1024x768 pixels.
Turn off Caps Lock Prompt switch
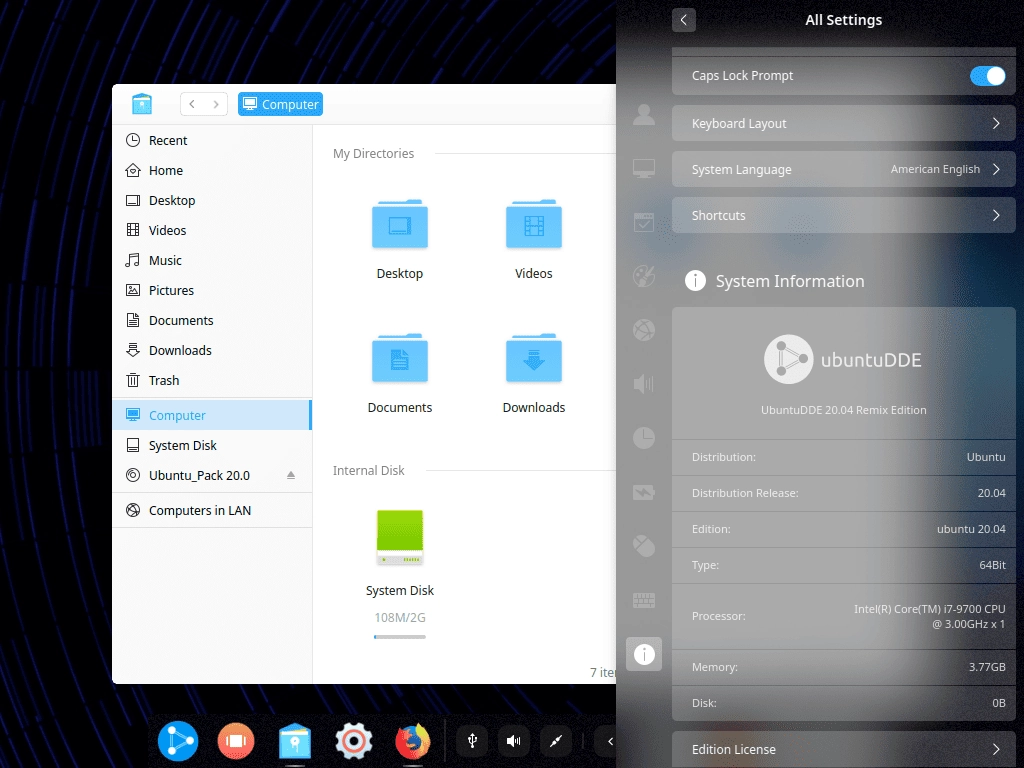[x=987, y=76]
